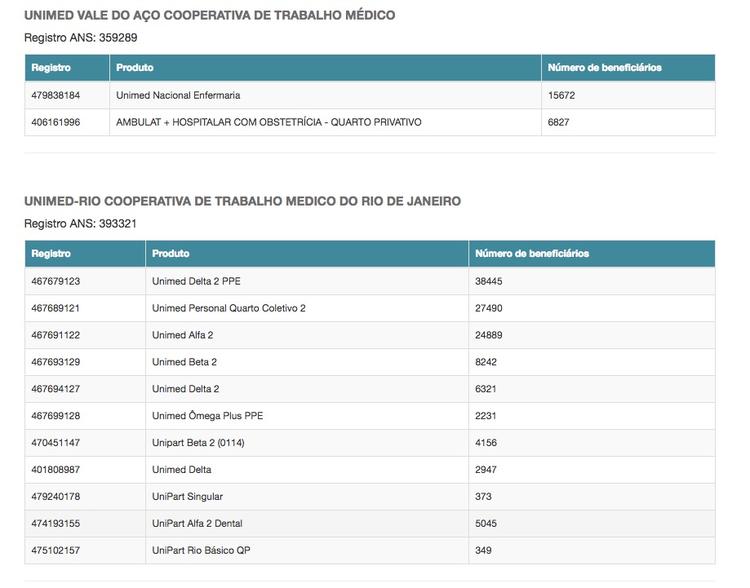Click the UNIMED-RIO cooperative heading

coord(242,201)
